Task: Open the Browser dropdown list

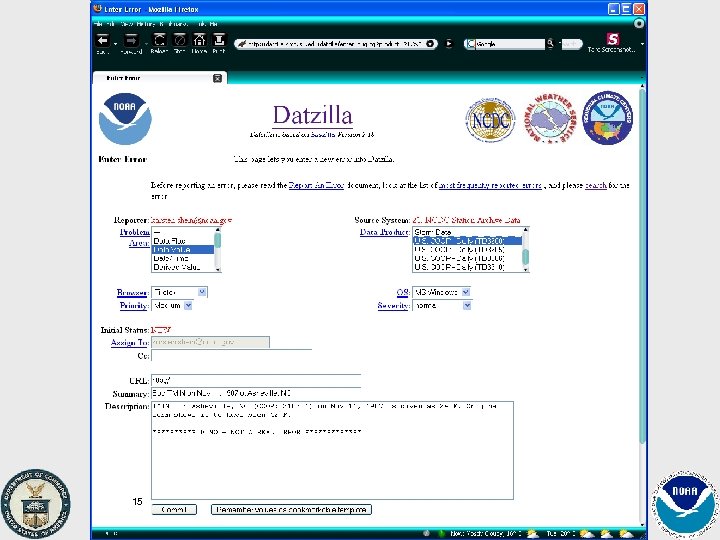Action: pos(180,292)
